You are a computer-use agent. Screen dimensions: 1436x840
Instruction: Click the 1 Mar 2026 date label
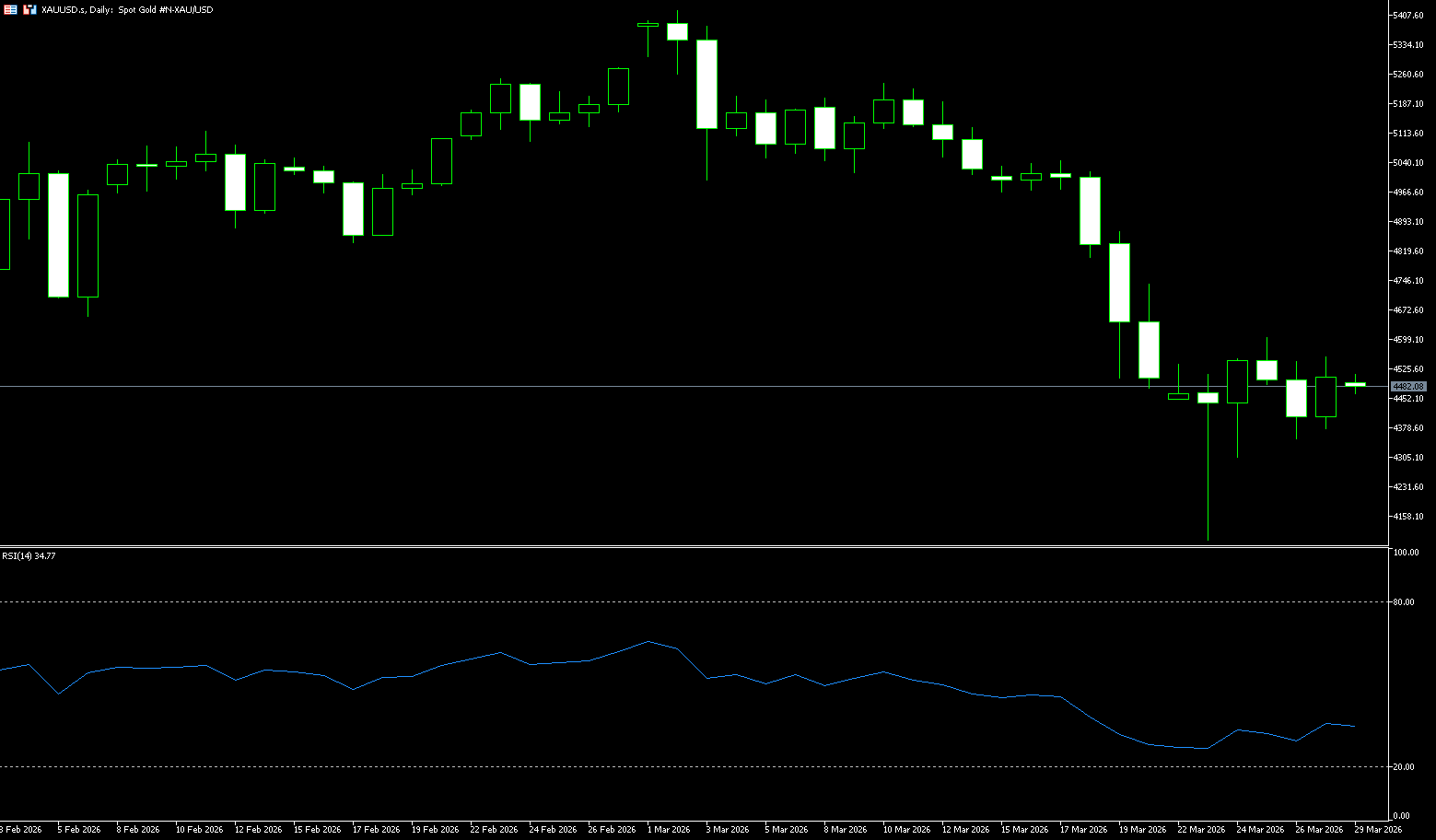coord(668,830)
